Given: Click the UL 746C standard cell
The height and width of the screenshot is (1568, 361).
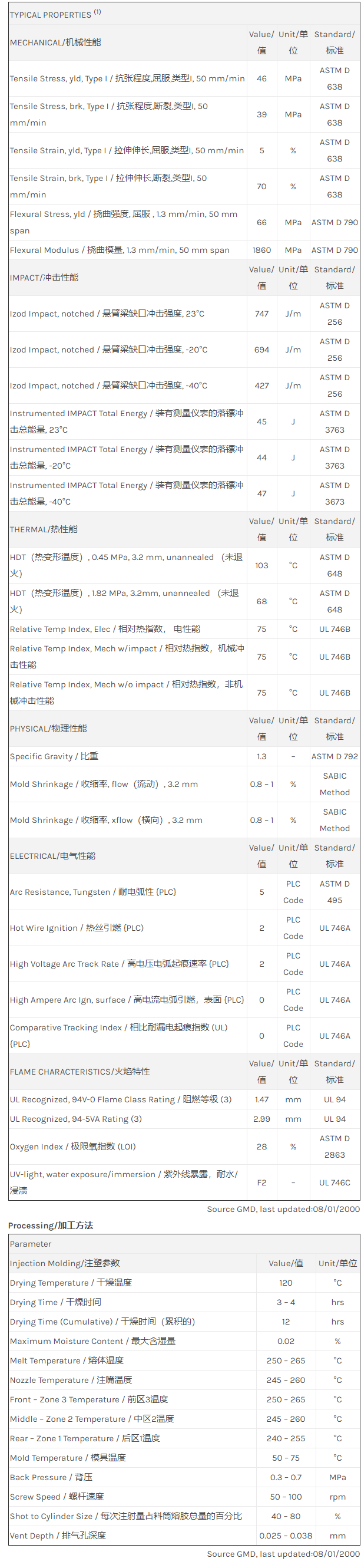Looking at the screenshot, I should [x=334, y=1182].
